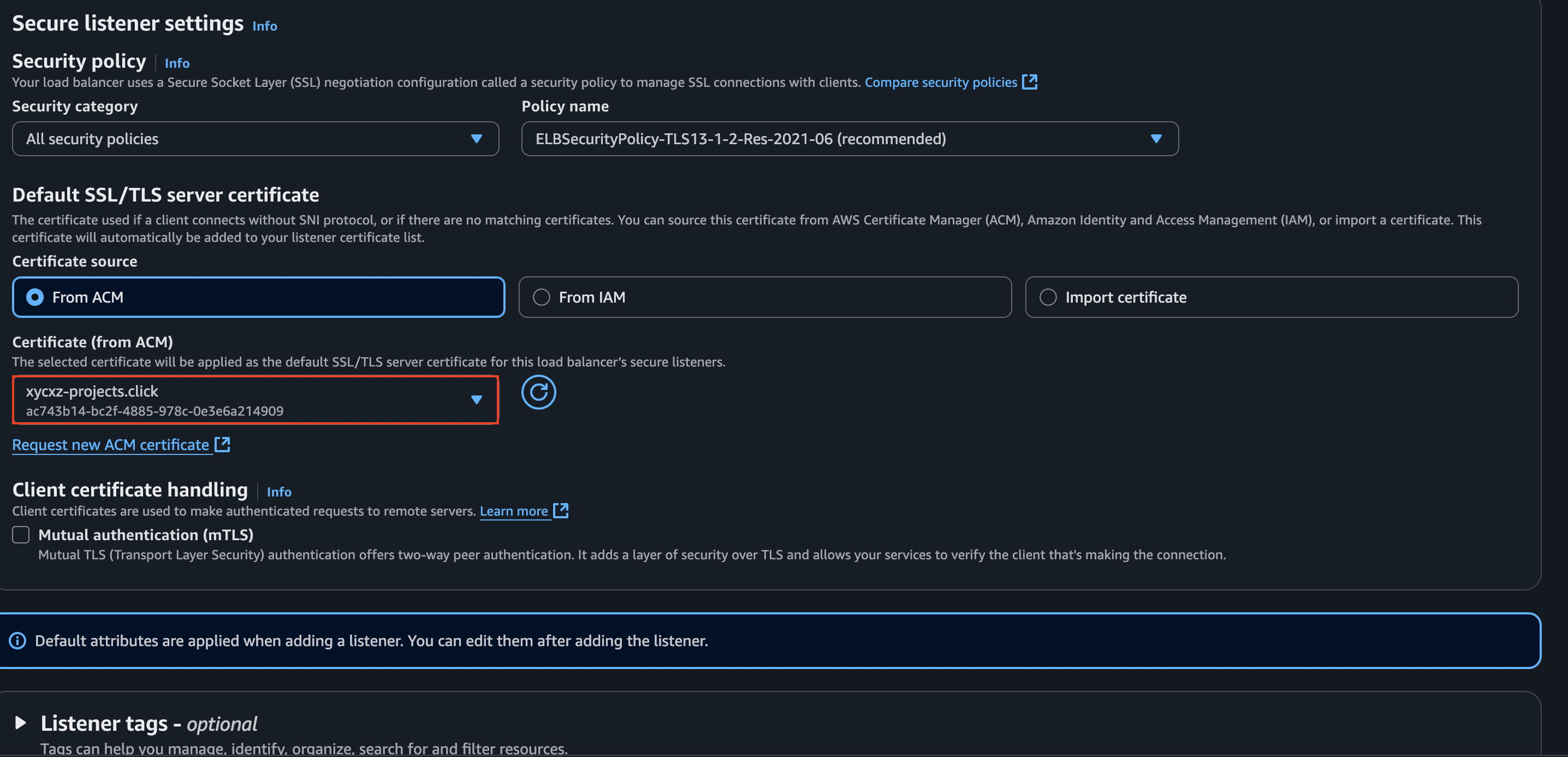Click the Learn more link

pos(514,510)
